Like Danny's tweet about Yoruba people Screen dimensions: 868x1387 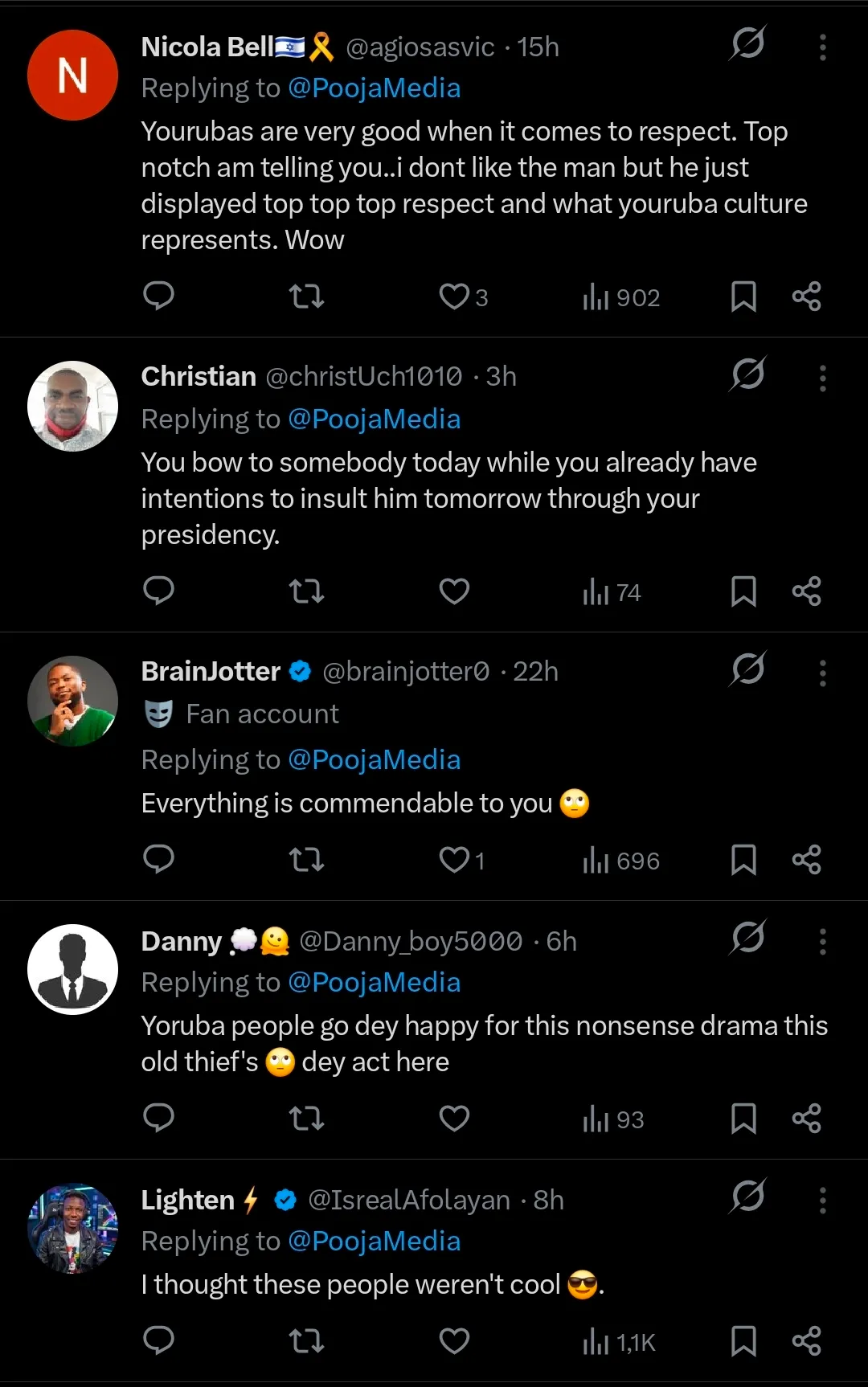pyautogui.click(x=454, y=1119)
